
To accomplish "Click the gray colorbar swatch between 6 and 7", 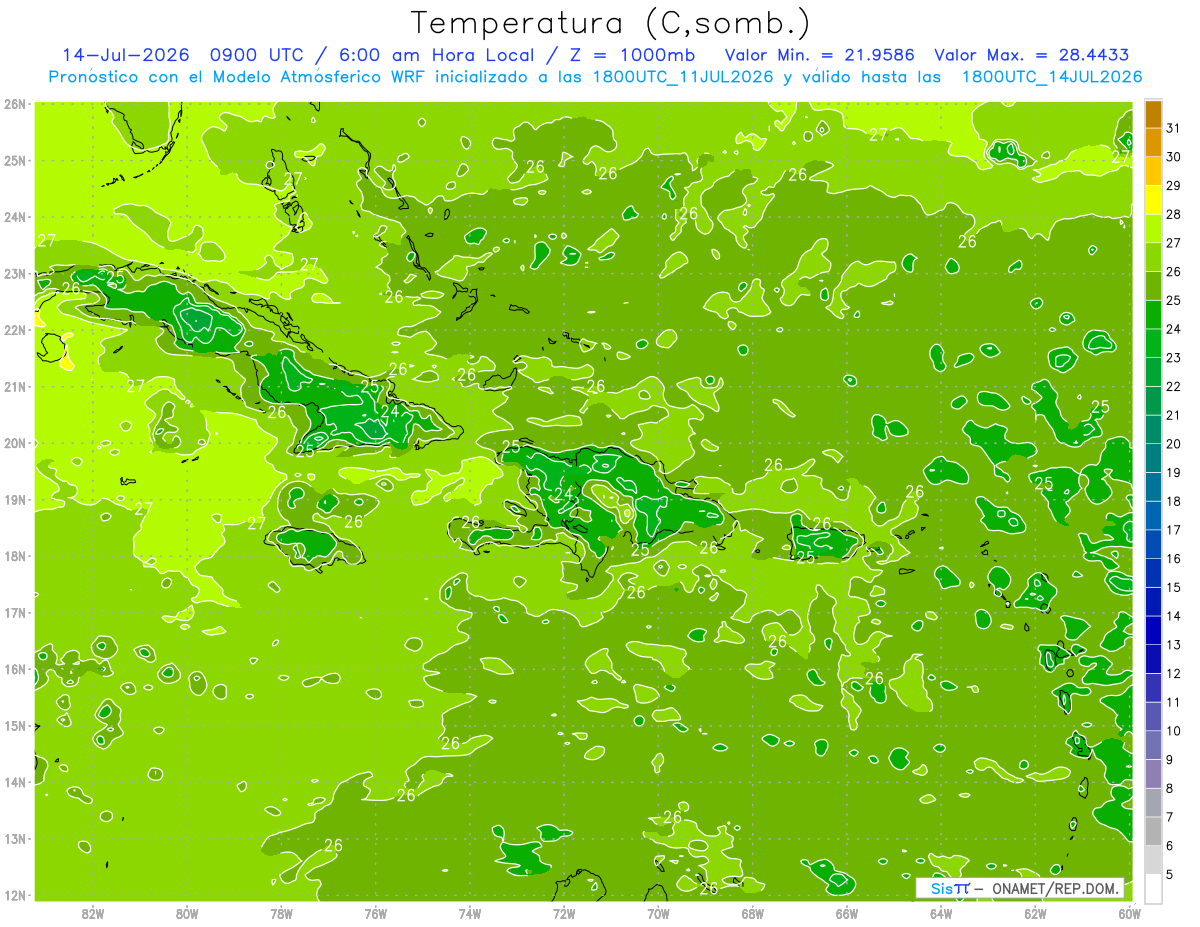I will coord(1153,831).
